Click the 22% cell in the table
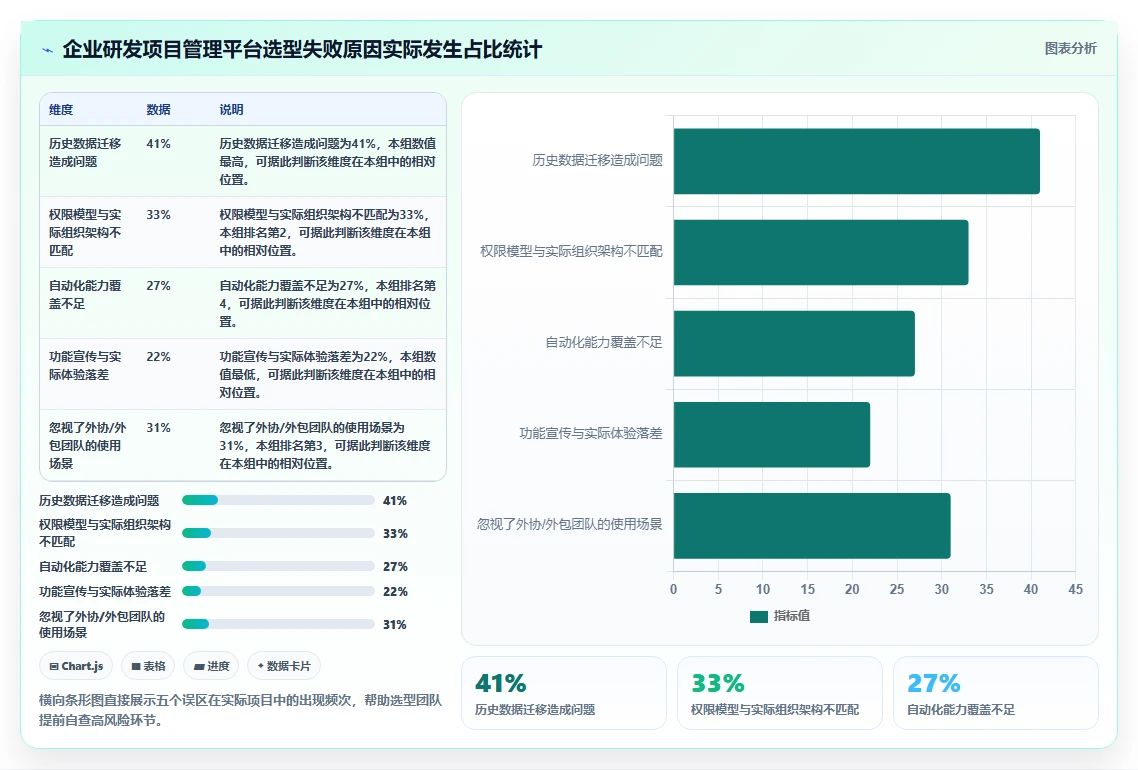Image resolution: width=1138 pixels, height=770 pixels. 158,357
